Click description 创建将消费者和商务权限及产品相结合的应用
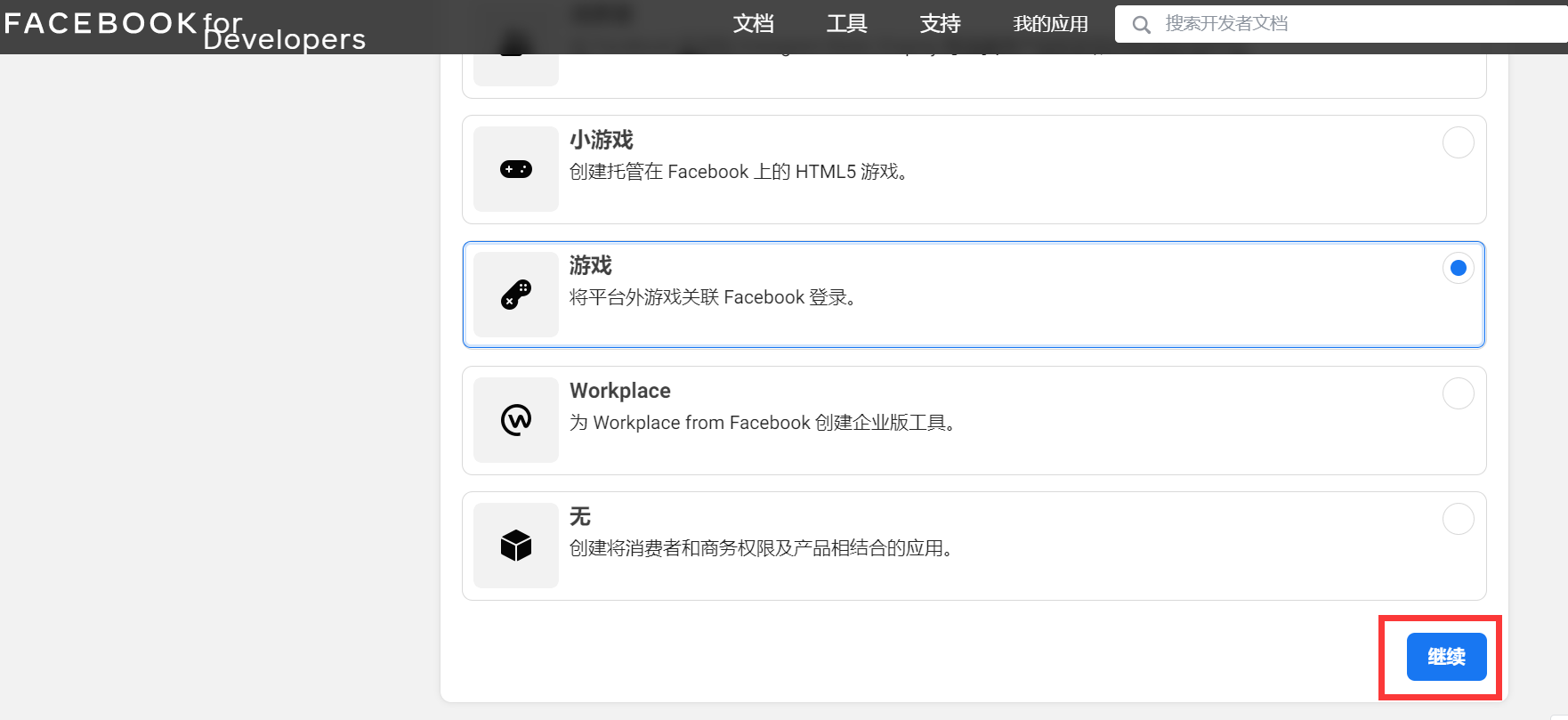1568x720 pixels. point(762,548)
